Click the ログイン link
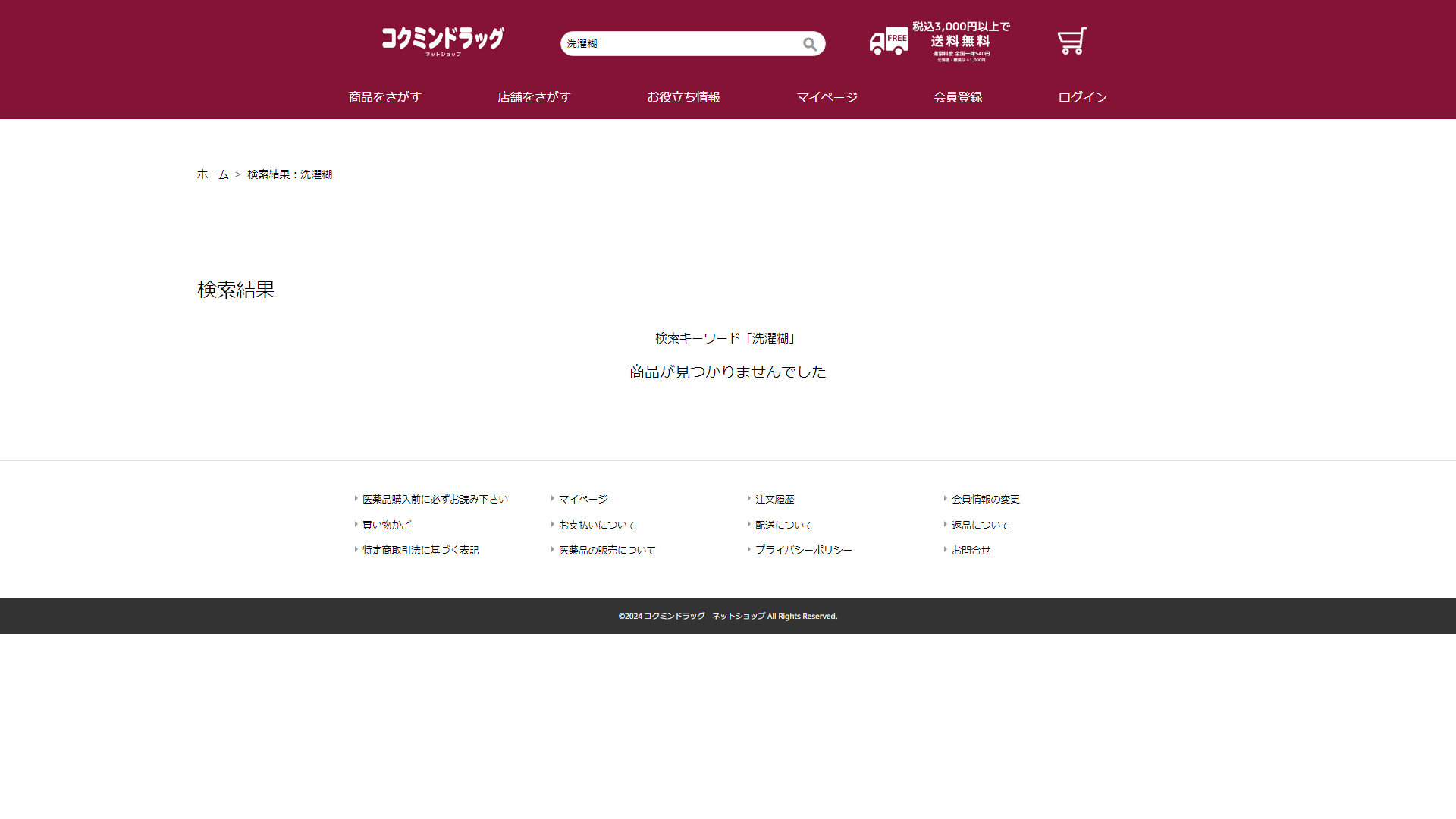The image size is (1456, 819). (1082, 97)
